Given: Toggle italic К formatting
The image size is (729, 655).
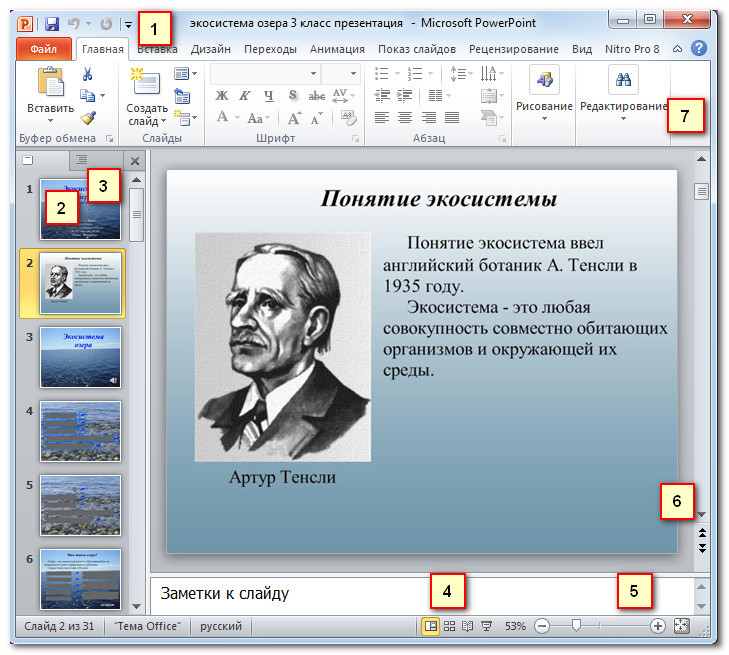Looking at the screenshot, I should (245, 95).
